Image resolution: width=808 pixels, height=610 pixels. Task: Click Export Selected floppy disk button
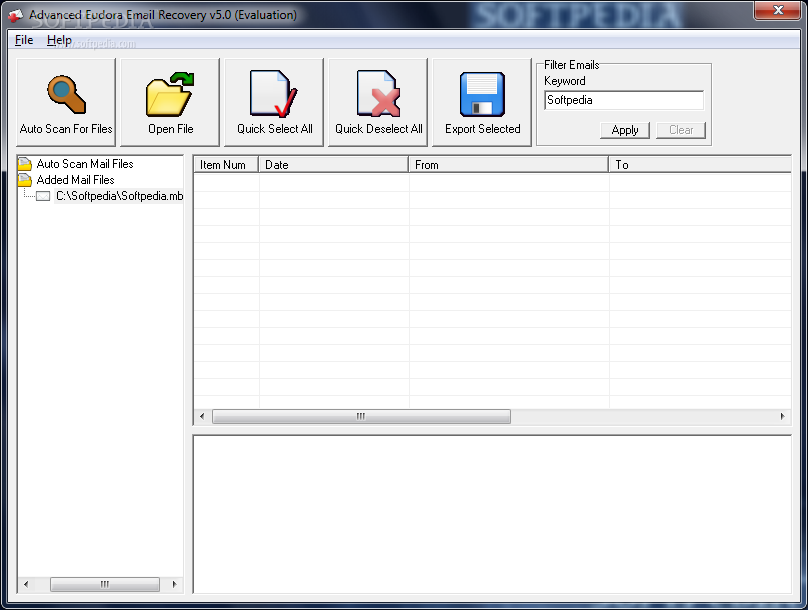point(482,102)
